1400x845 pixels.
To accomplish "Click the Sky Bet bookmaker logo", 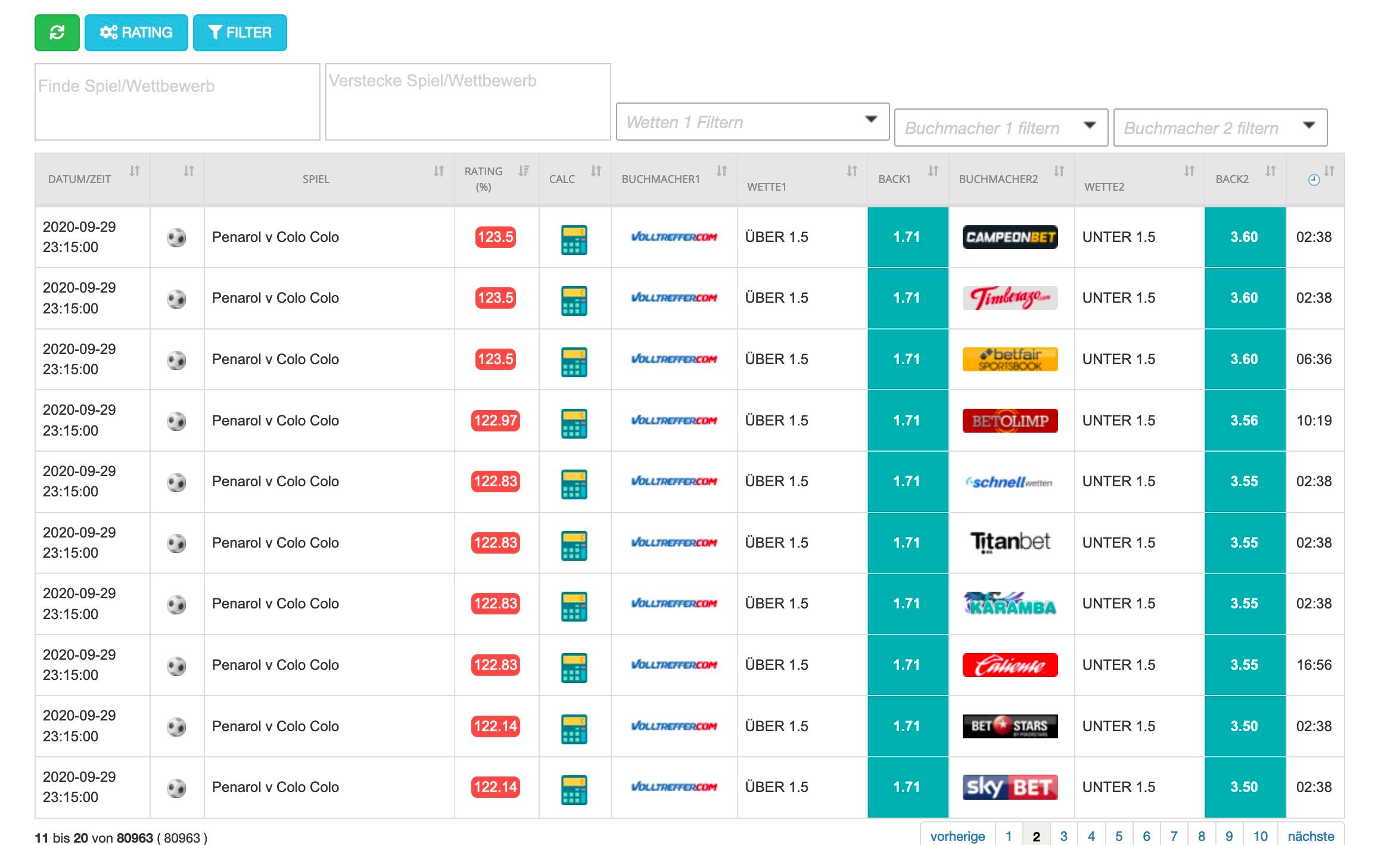I will [1010, 787].
